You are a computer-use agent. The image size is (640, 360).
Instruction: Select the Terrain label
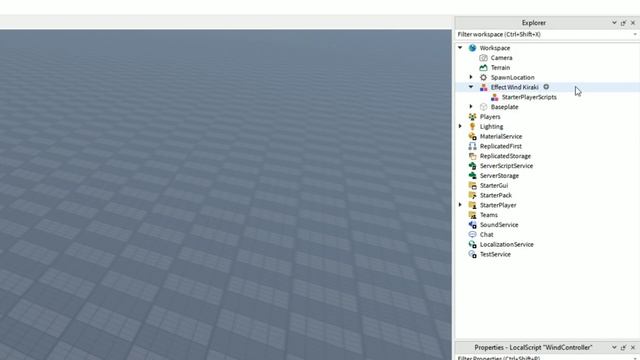500,67
